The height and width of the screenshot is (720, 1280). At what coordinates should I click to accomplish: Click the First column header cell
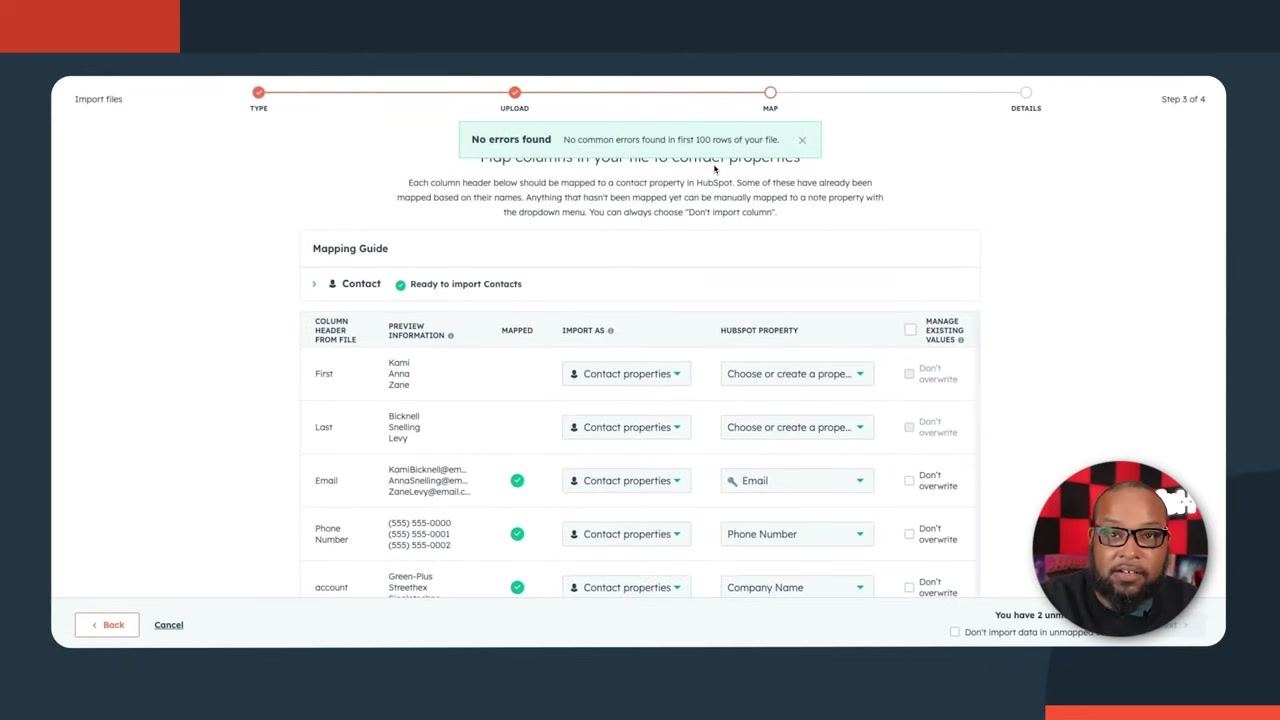[x=324, y=374]
